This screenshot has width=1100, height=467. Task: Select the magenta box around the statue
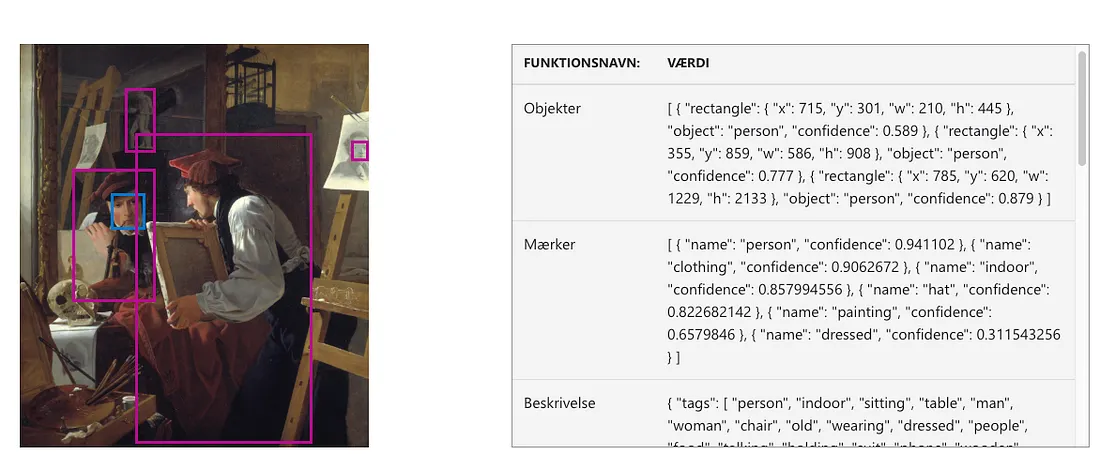140,120
